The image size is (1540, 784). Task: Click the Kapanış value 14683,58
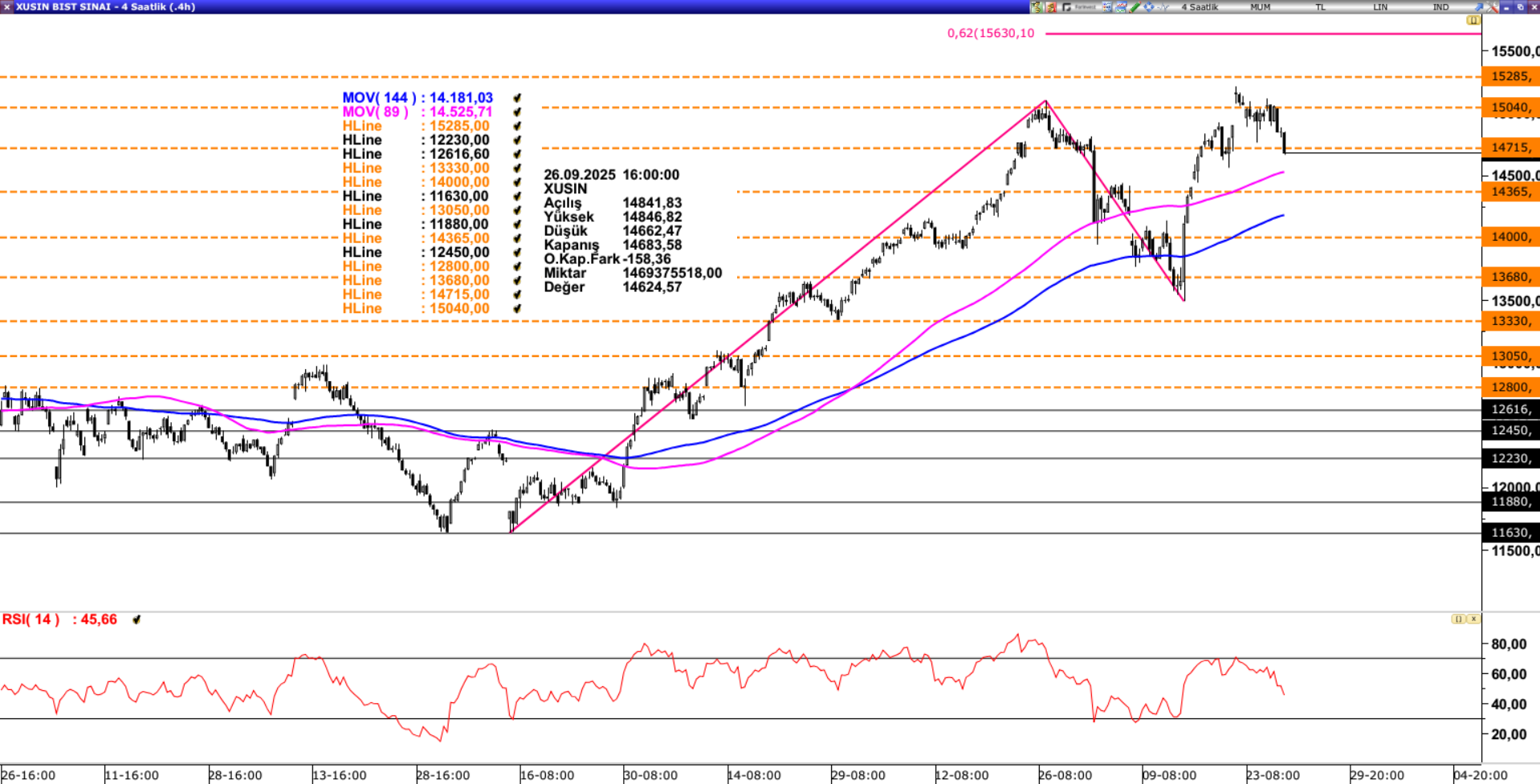coord(652,246)
